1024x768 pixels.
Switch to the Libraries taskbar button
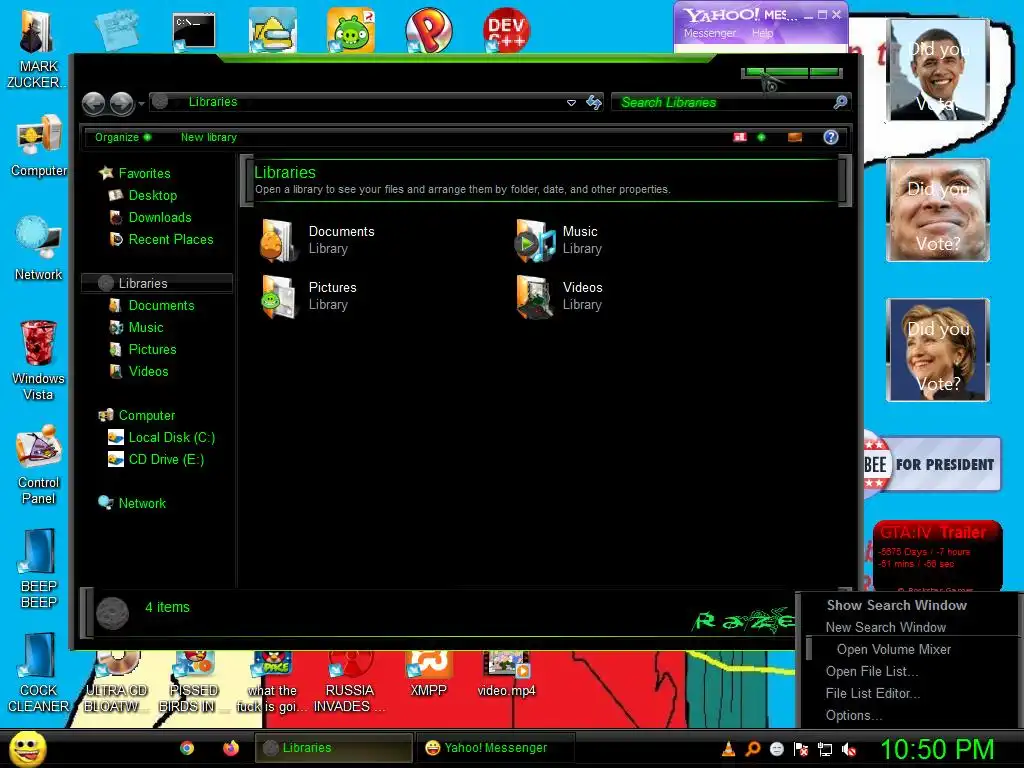333,748
